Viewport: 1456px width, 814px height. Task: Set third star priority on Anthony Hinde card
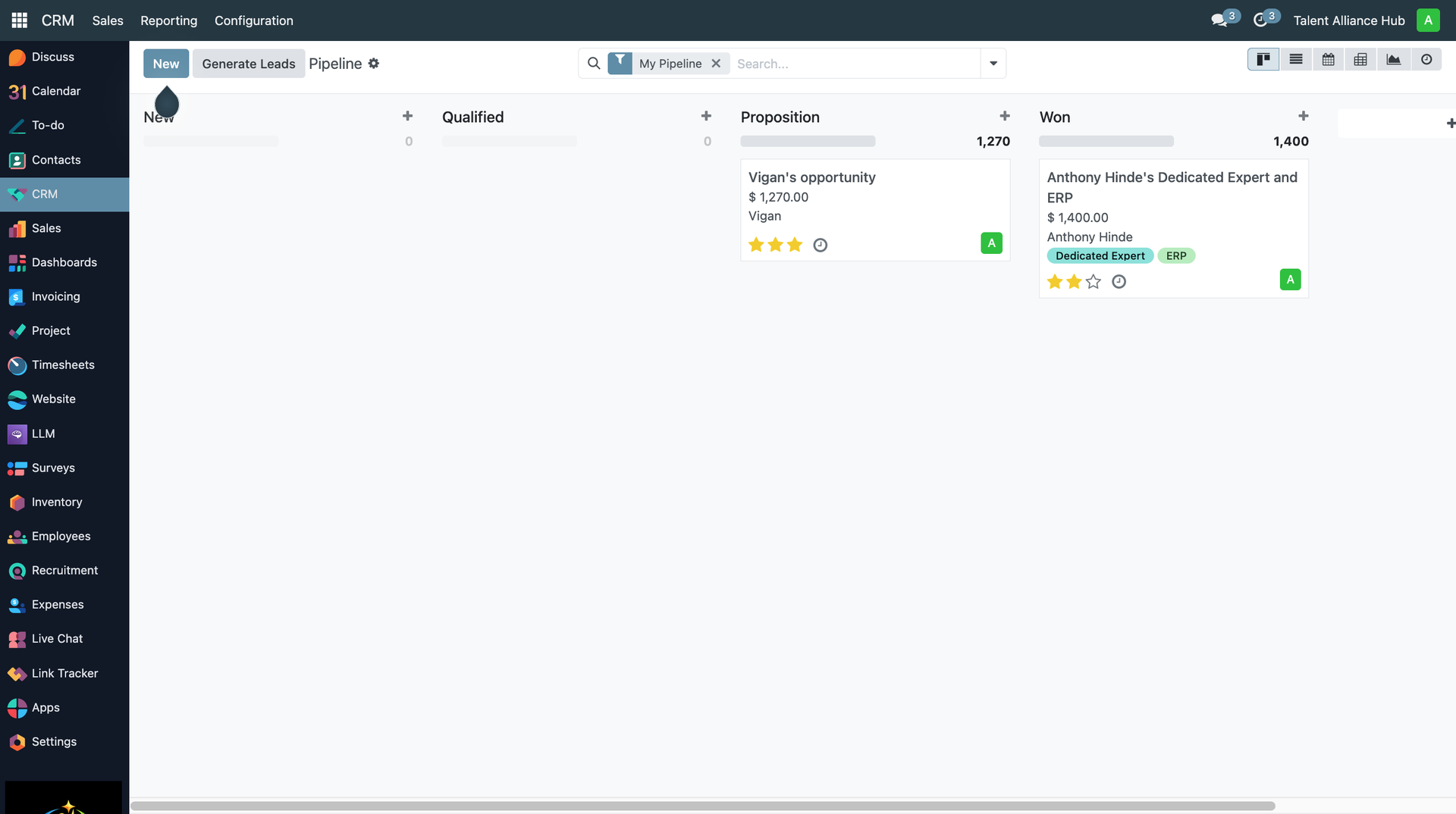pyautogui.click(x=1093, y=282)
